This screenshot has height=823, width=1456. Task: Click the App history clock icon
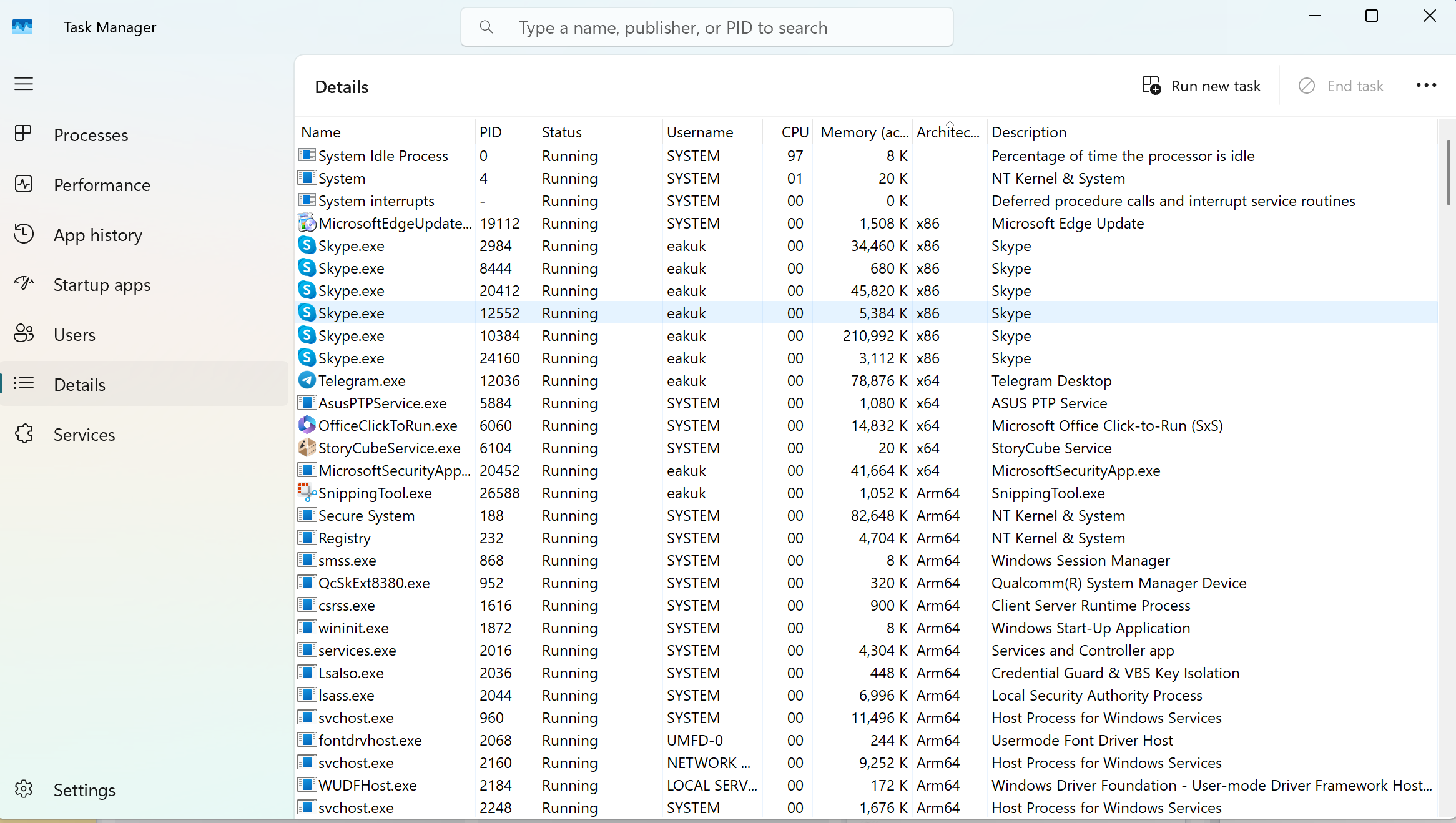click(x=24, y=234)
